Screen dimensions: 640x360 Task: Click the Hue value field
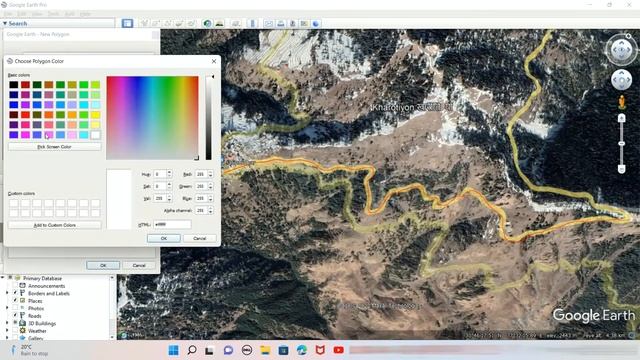coord(160,174)
